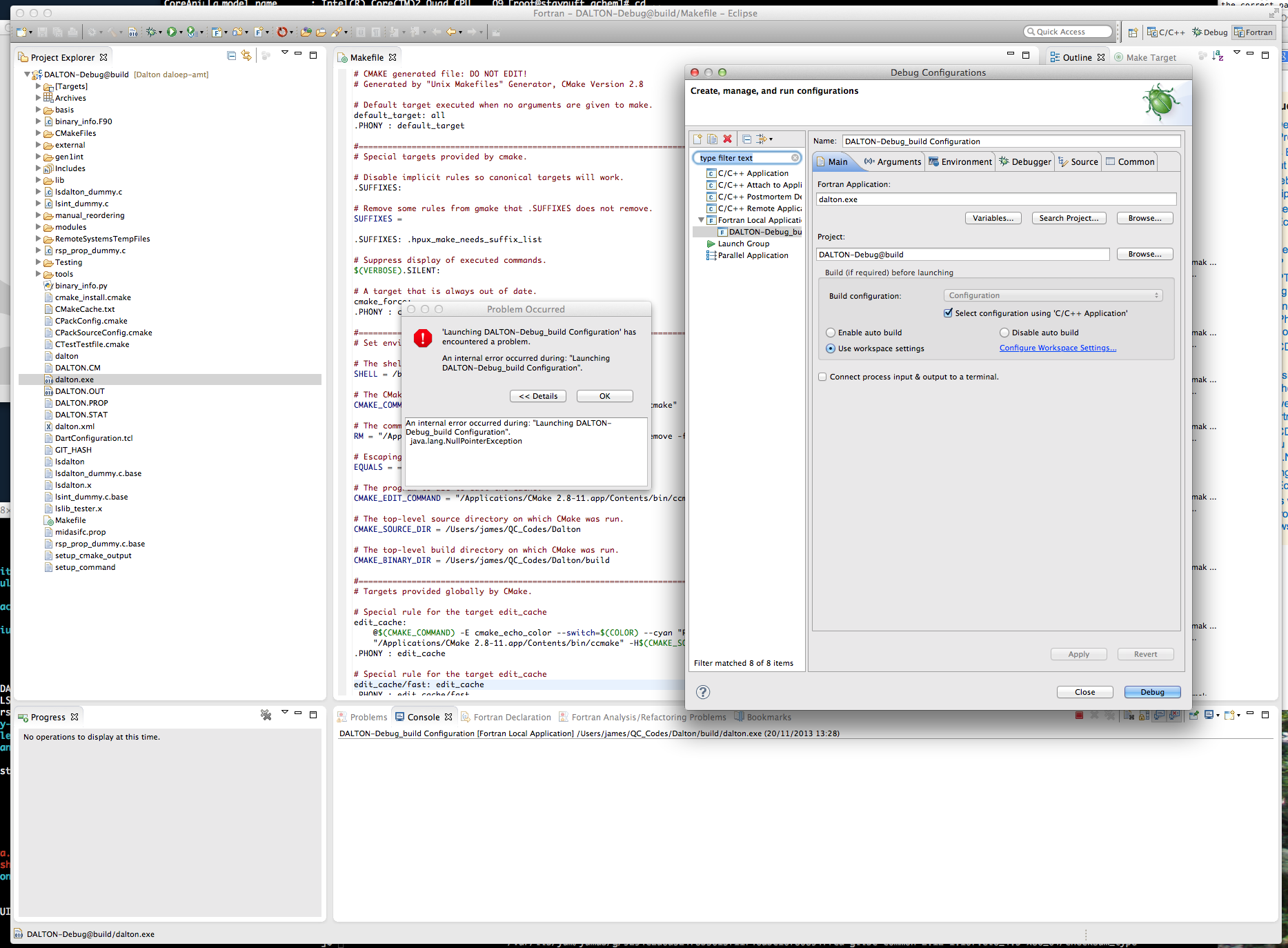The width and height of the screenshot is (1288, 948).
Task: Click 'Search Project...' button
Action: pyautogui.click(x=1069, y=218)
